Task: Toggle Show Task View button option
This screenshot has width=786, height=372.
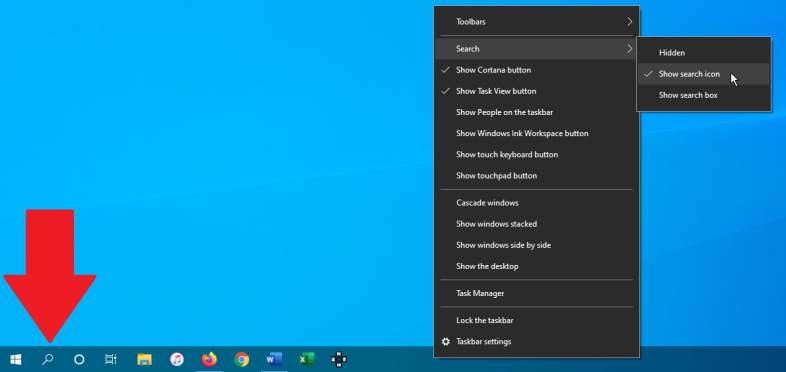Action: pos(536,91)
